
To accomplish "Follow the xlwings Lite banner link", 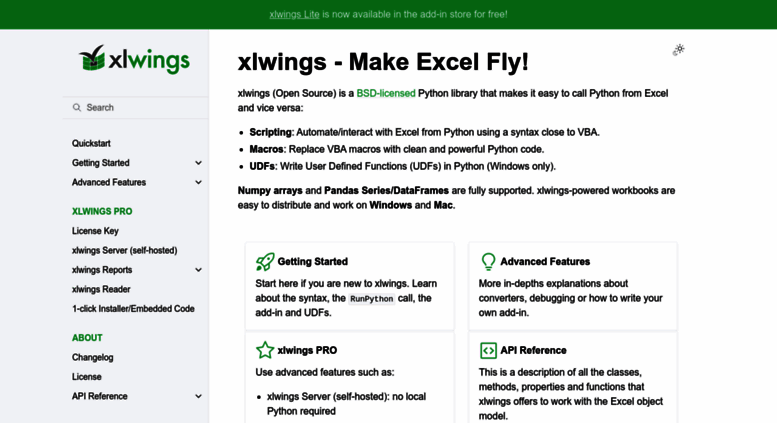I will pyautogui.click(x=294, y=14).
